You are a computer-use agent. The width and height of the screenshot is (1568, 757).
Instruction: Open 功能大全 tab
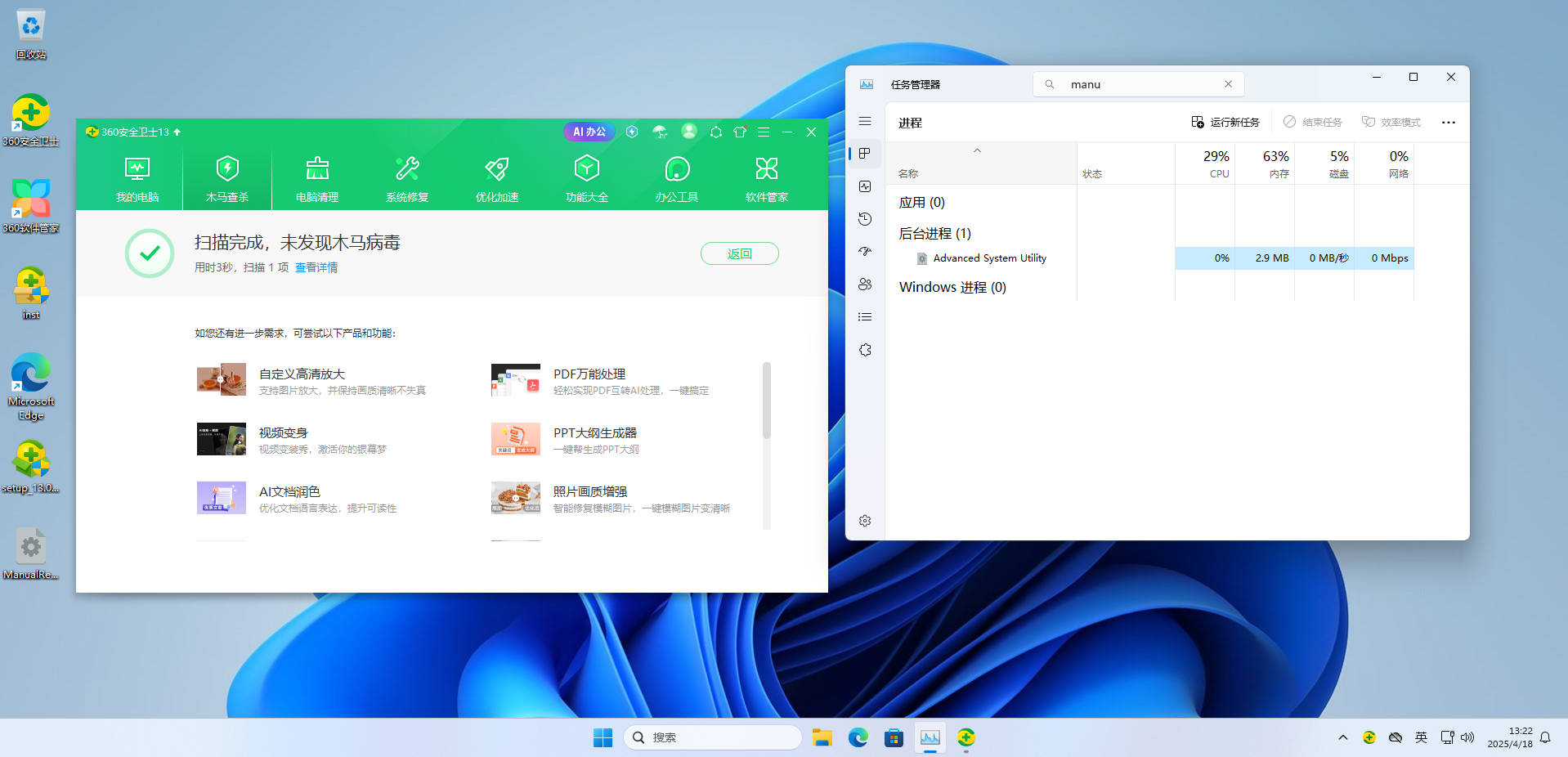coord(587,179)
